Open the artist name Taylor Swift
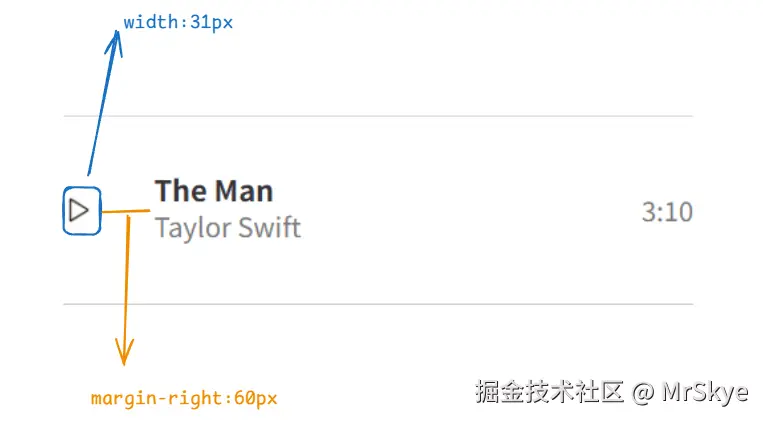 click(x=227, y=227)
